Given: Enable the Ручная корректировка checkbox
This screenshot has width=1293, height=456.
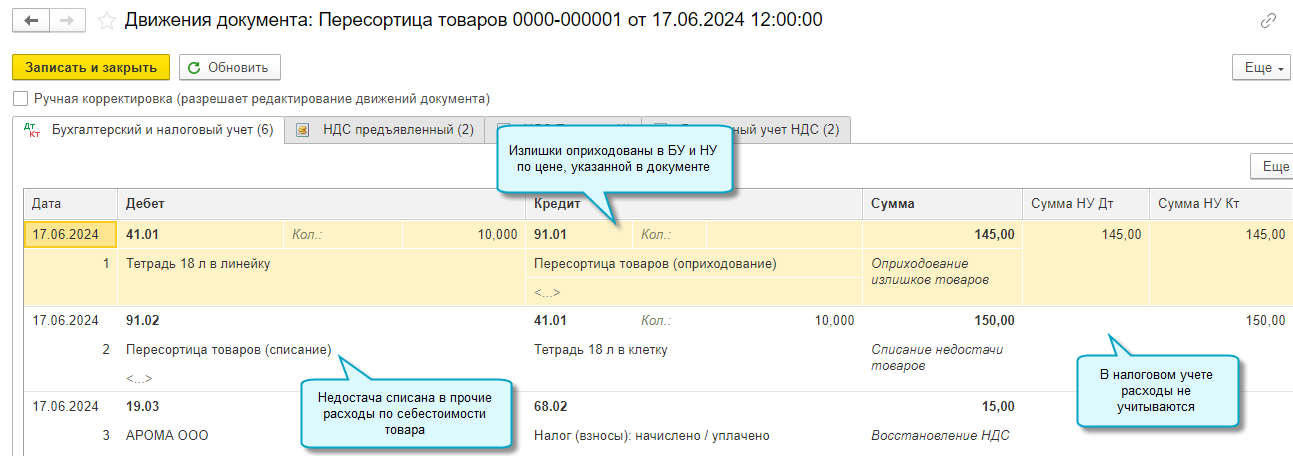Looking at the screenshot, I should pos(21,99).
